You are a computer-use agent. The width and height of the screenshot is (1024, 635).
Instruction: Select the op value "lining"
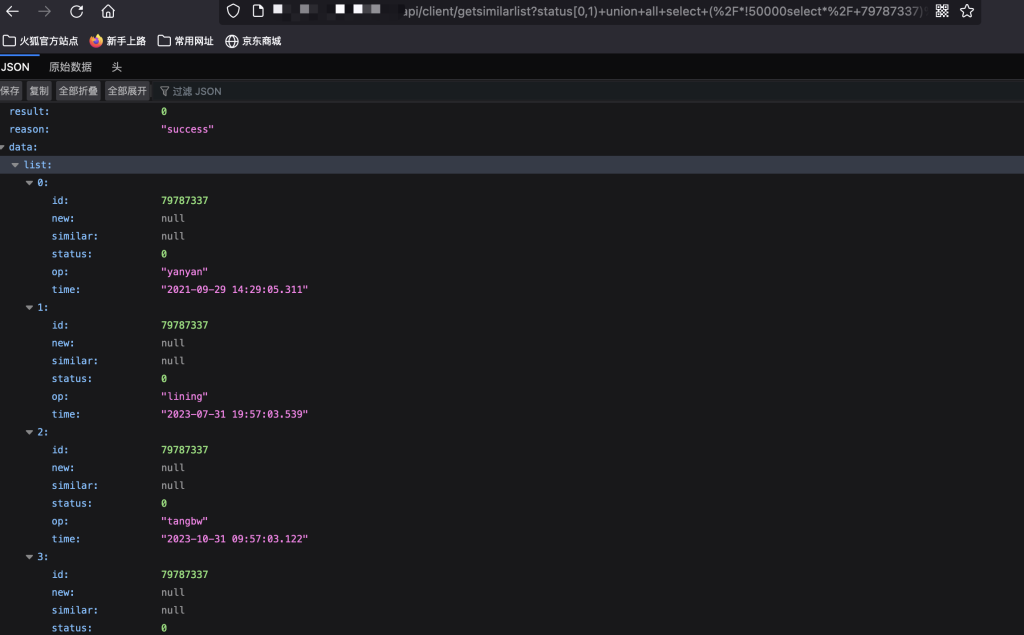tap(184, 397)
